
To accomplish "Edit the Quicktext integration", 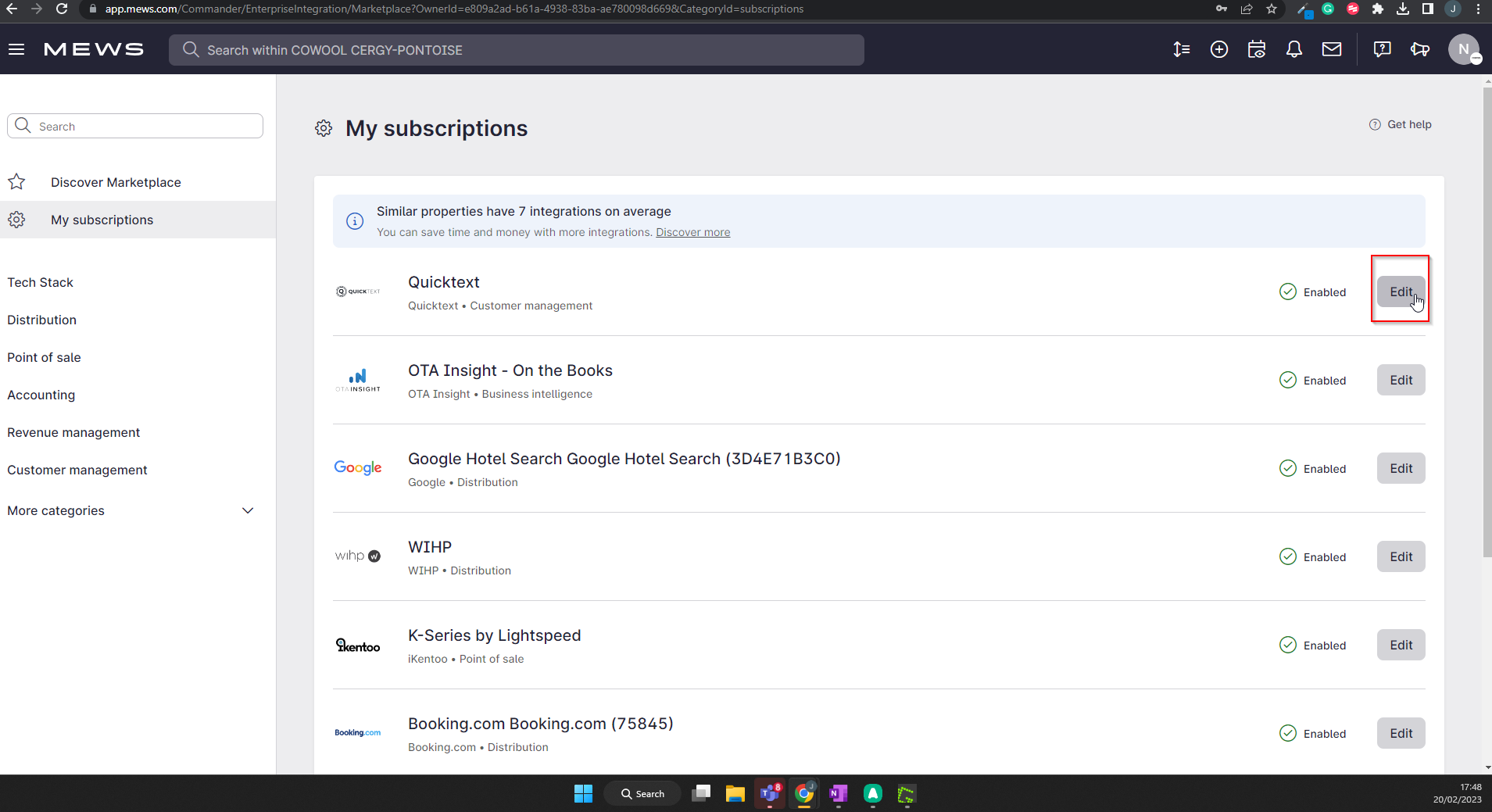I will coord(1400,292).
